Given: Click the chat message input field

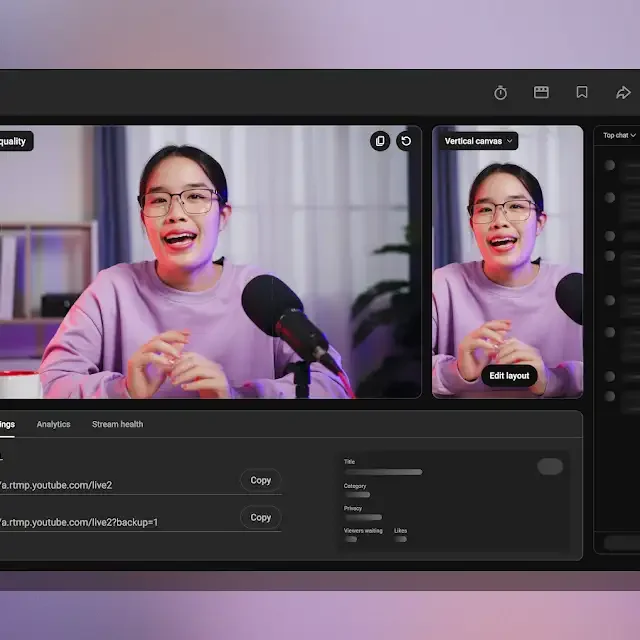Looking at the screenshot, I should (622, 543).
